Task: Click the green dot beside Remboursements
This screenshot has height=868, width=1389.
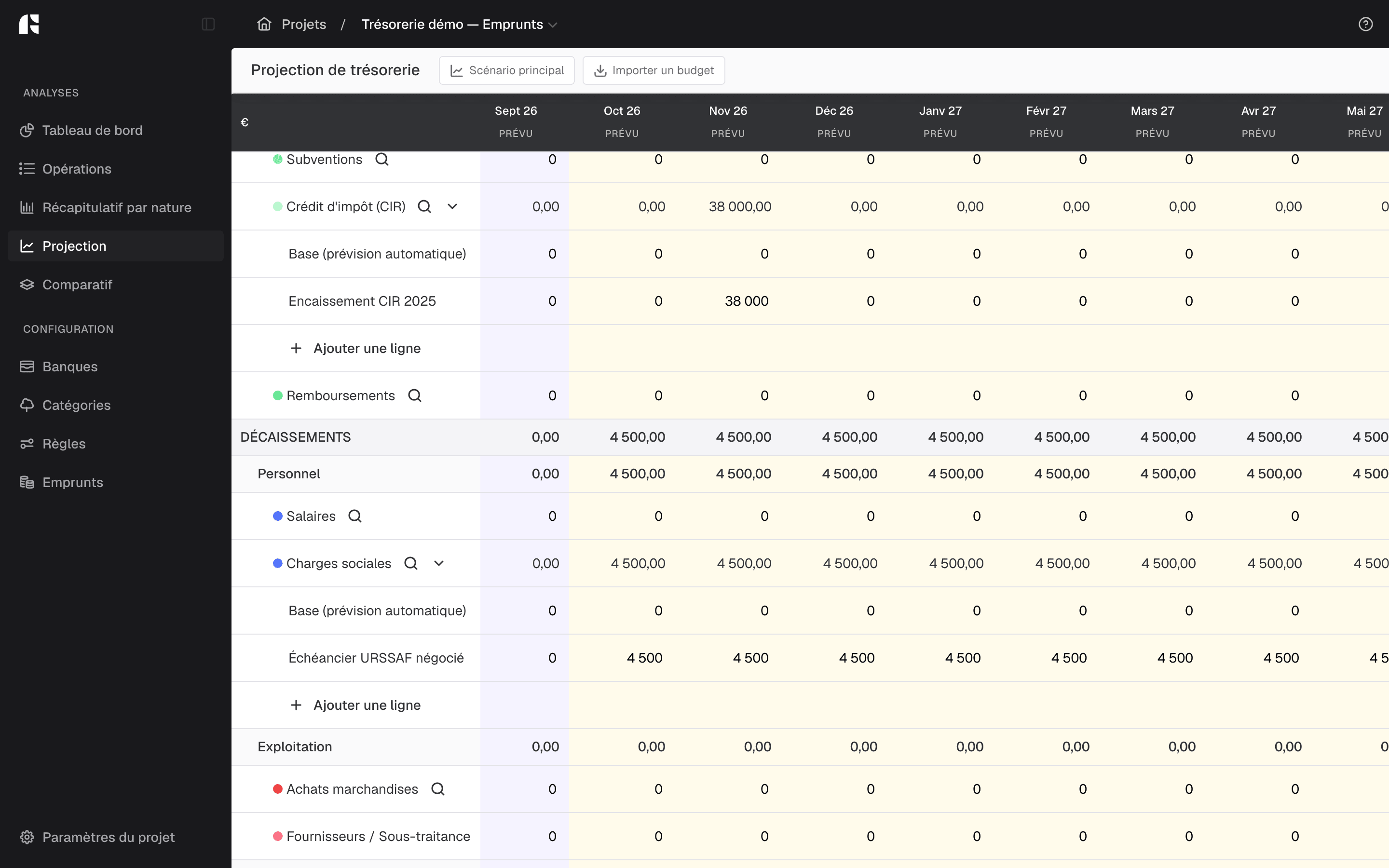Action: [277, 395]
